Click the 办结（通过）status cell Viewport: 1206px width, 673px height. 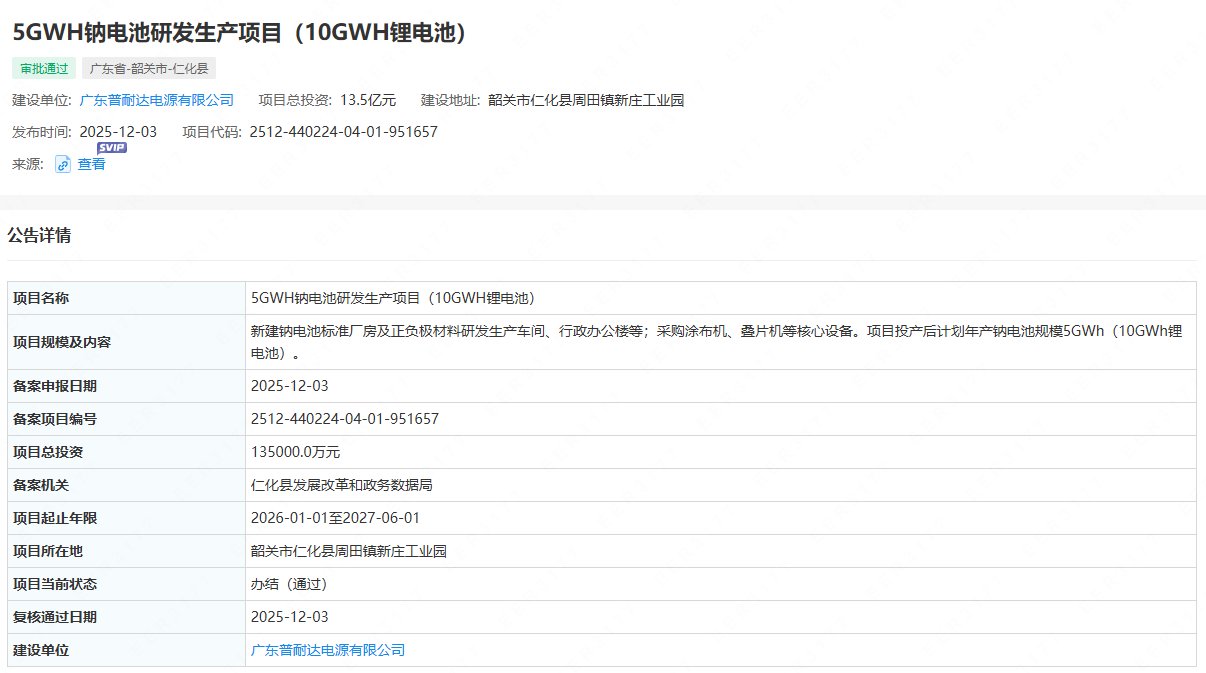click(x=289, y=584)
